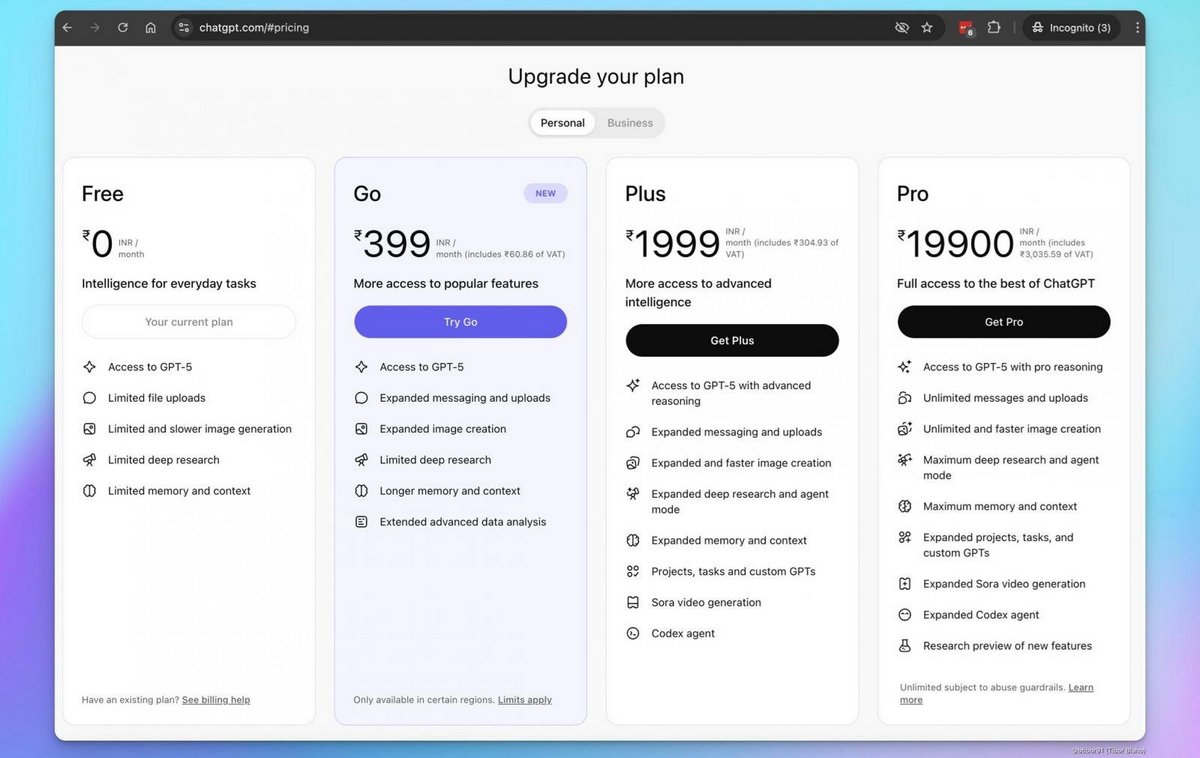Bookmark this page with the star icon
The height and width of the screenshot is (758, 1200).
pyautogui.click(x=927, y=28)
